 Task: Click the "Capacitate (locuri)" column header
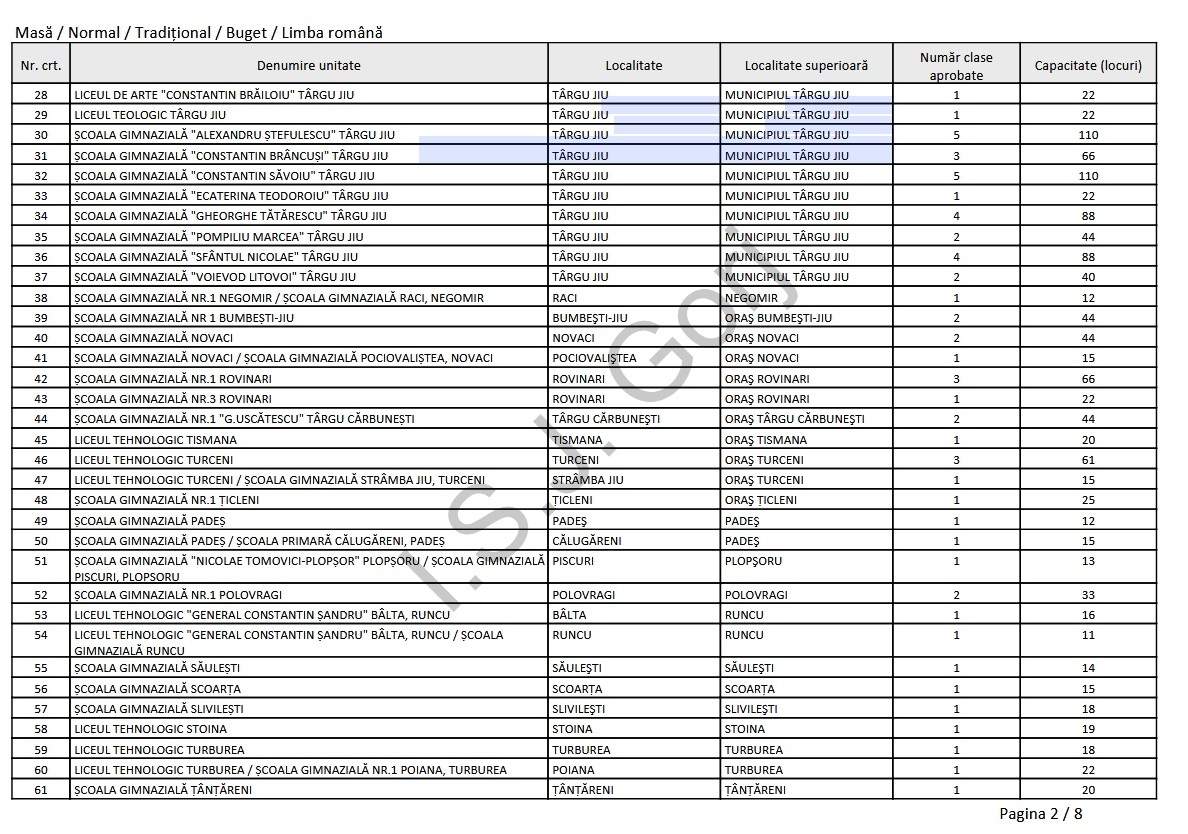point(1088,66)
